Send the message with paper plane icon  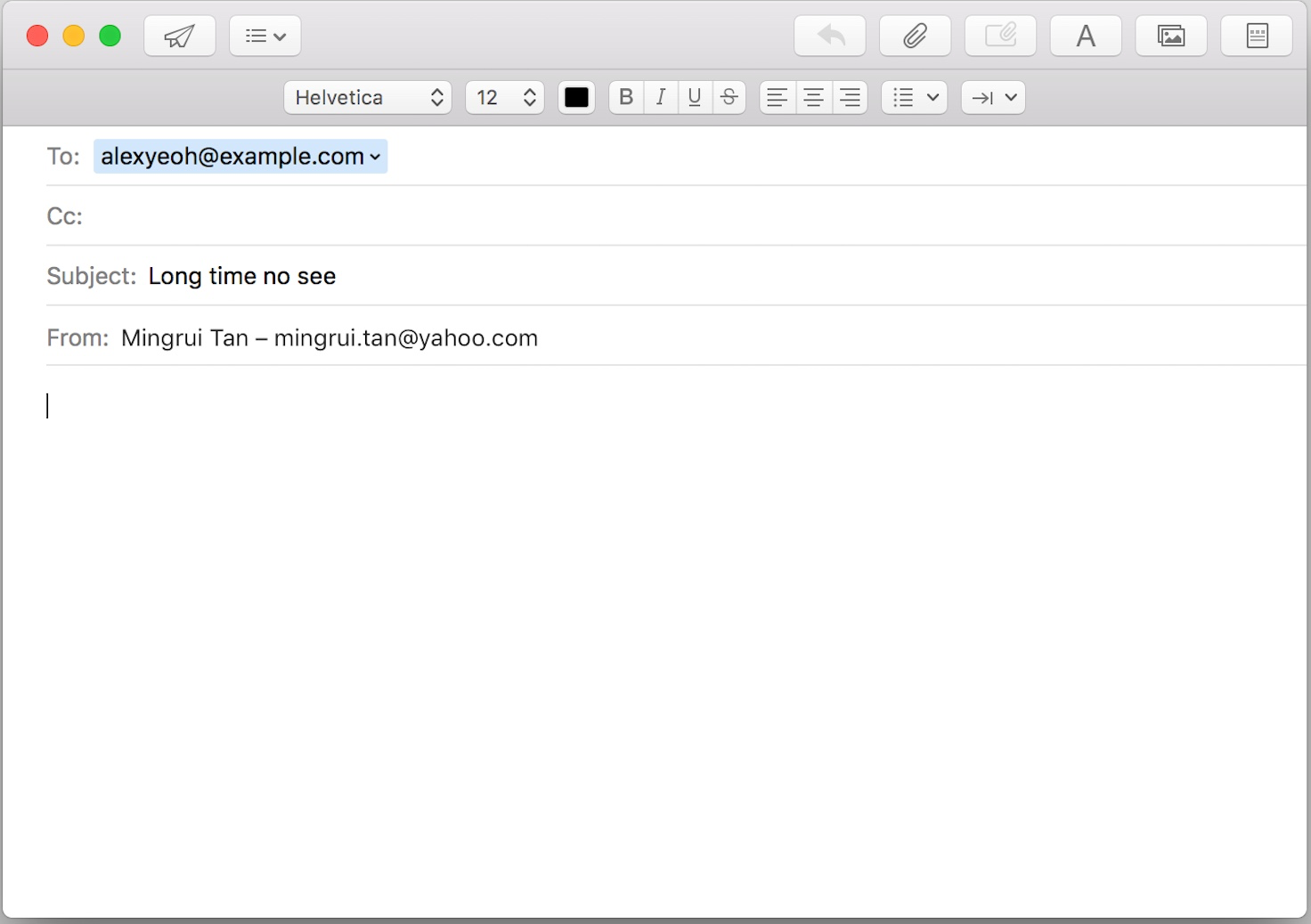coord(180,36)
